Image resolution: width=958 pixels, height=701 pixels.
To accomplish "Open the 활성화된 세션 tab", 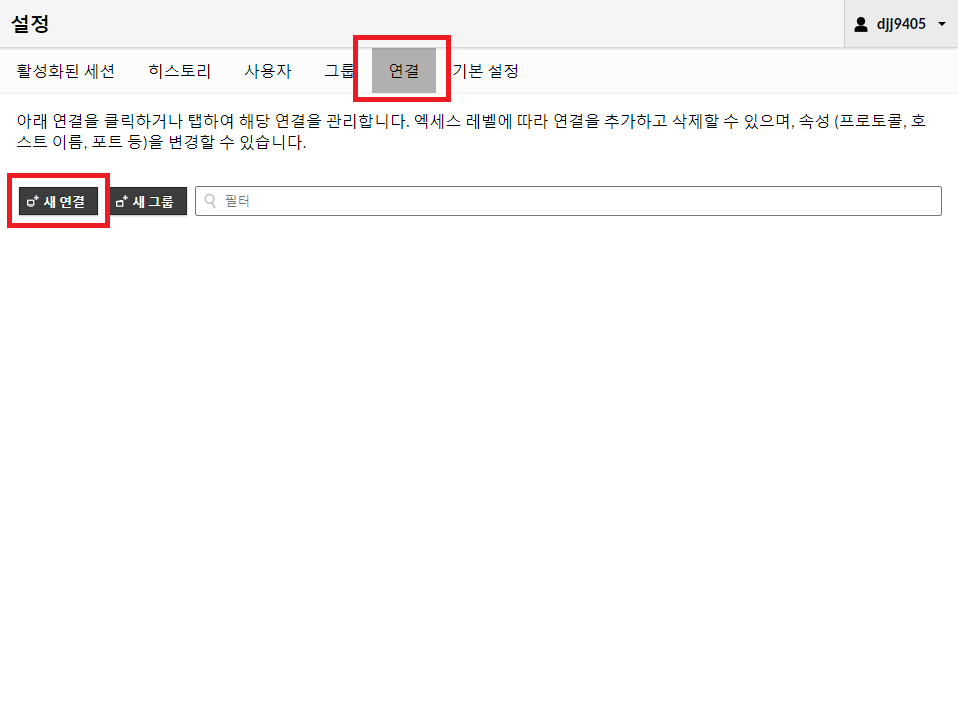I will [65, 71].
